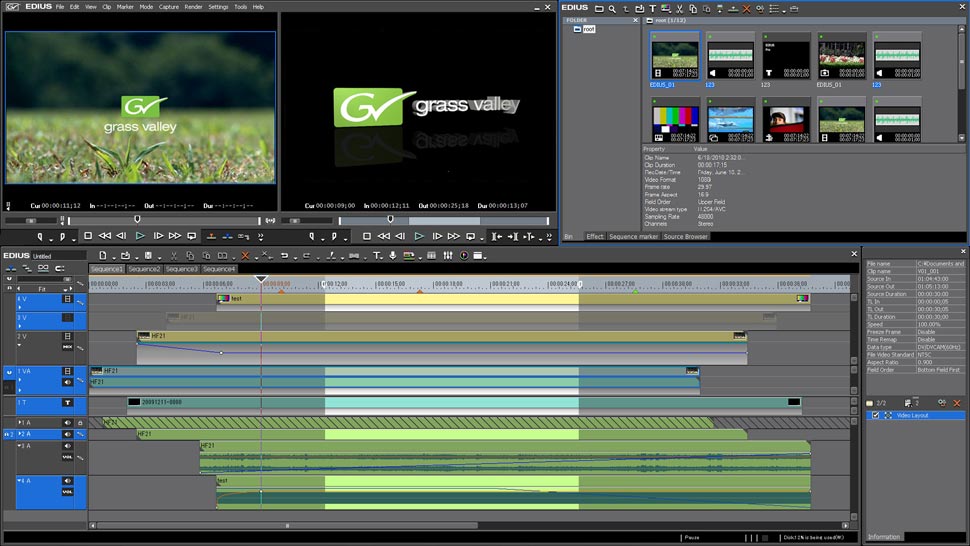Click the Vector Scope round icon
The width and height of the screenshot is (970, 546).
tap(464, 255)
